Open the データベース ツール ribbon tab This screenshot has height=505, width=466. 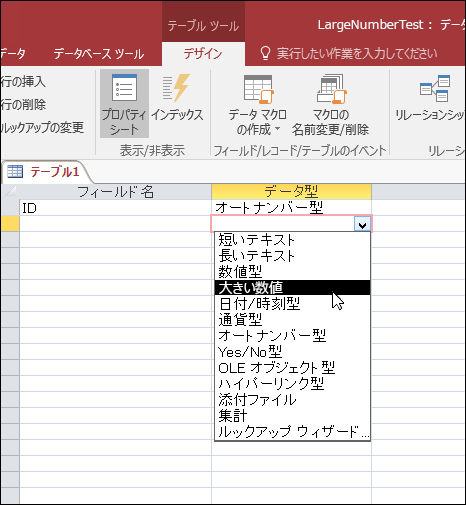pos(99,54)
